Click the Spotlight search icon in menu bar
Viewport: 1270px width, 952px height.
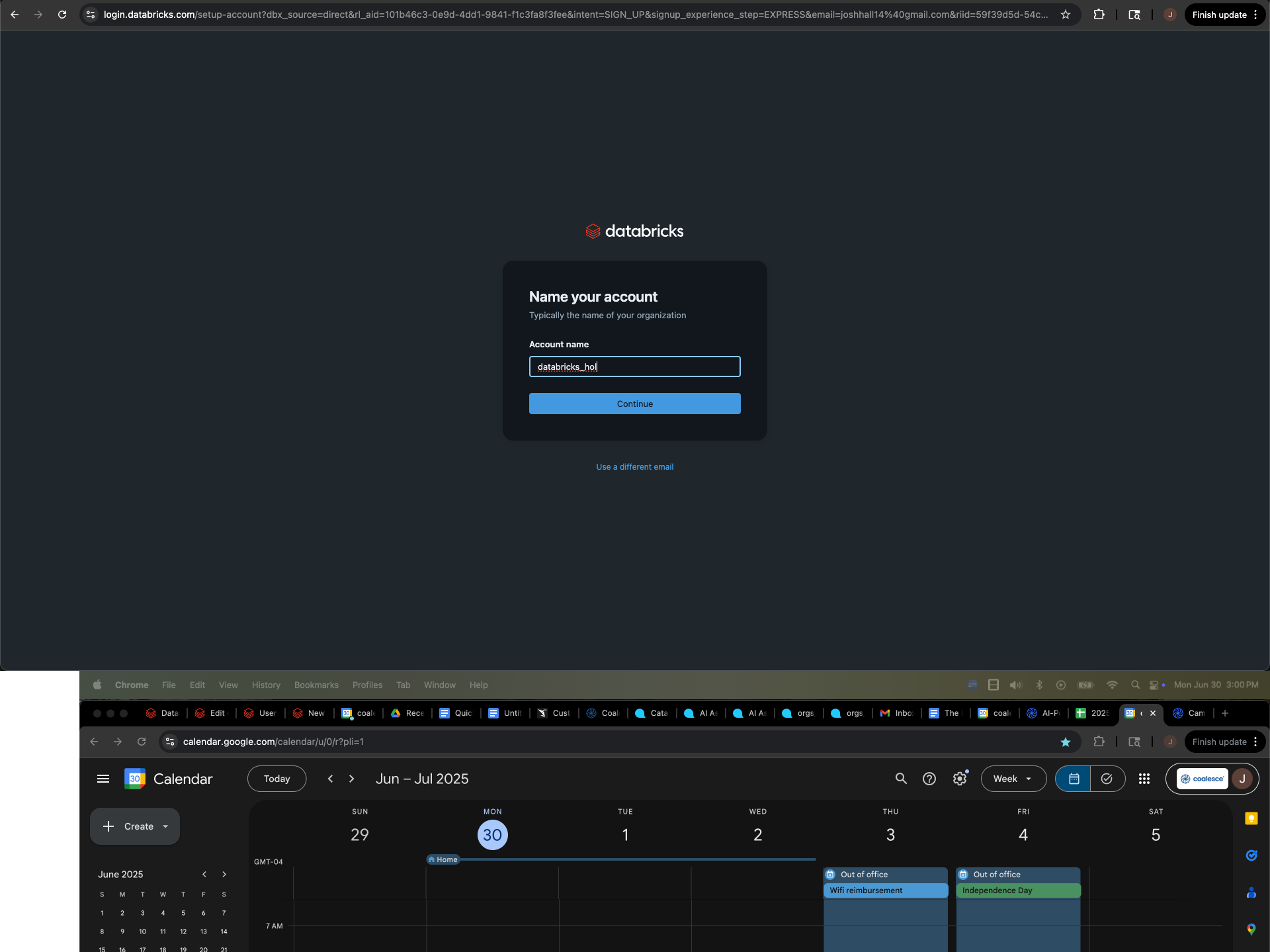[1135, 685]
